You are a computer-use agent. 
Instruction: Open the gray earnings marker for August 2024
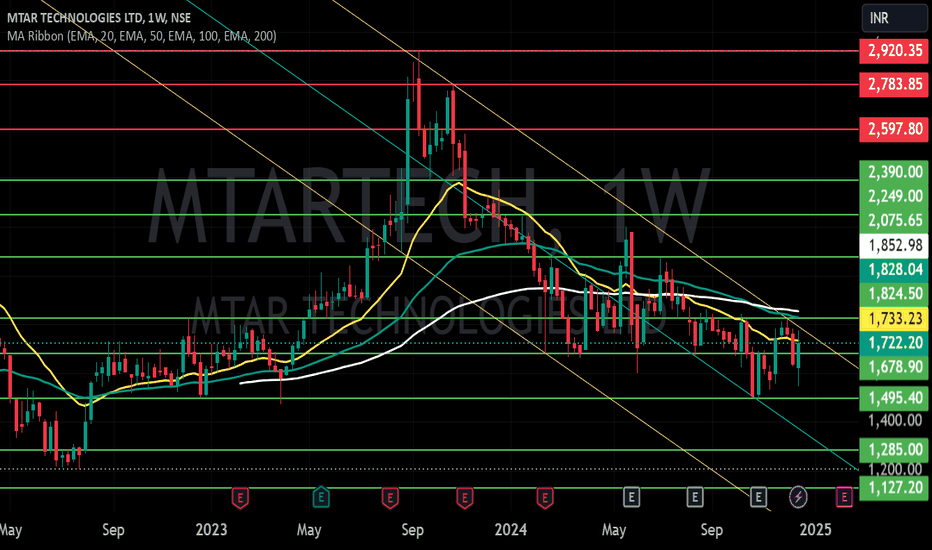(695, 496)
